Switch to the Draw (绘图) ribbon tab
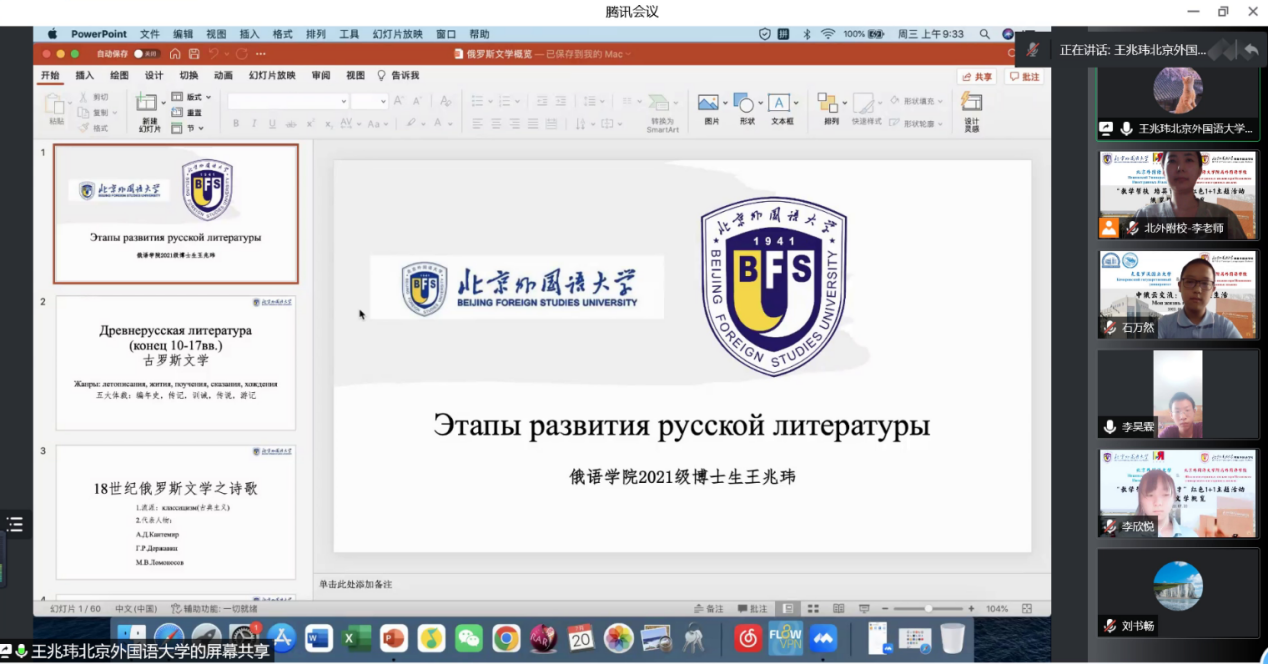Viewport: 1268px width, 664px height. pos(119,76)
